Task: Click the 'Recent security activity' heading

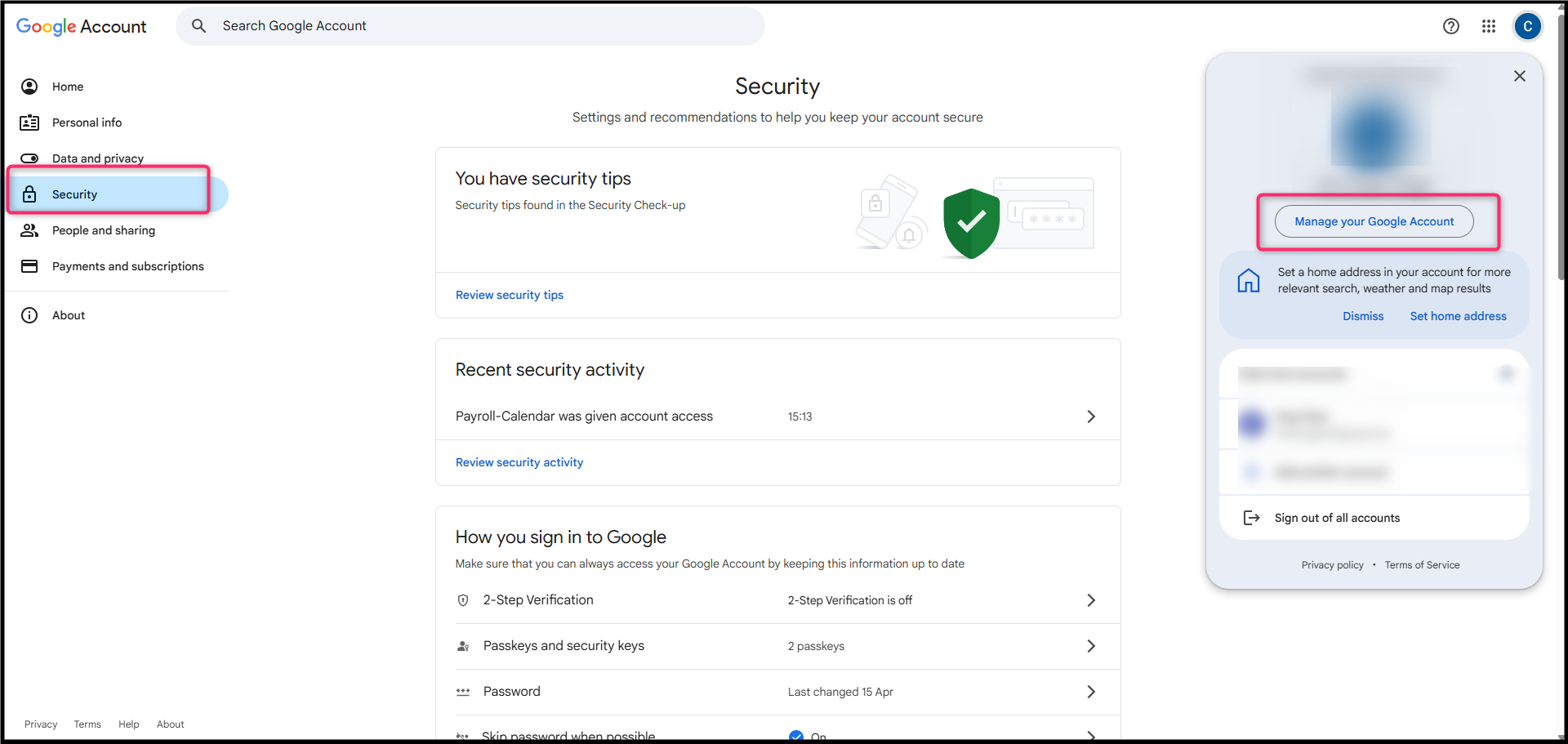Action: pos(550,370)
